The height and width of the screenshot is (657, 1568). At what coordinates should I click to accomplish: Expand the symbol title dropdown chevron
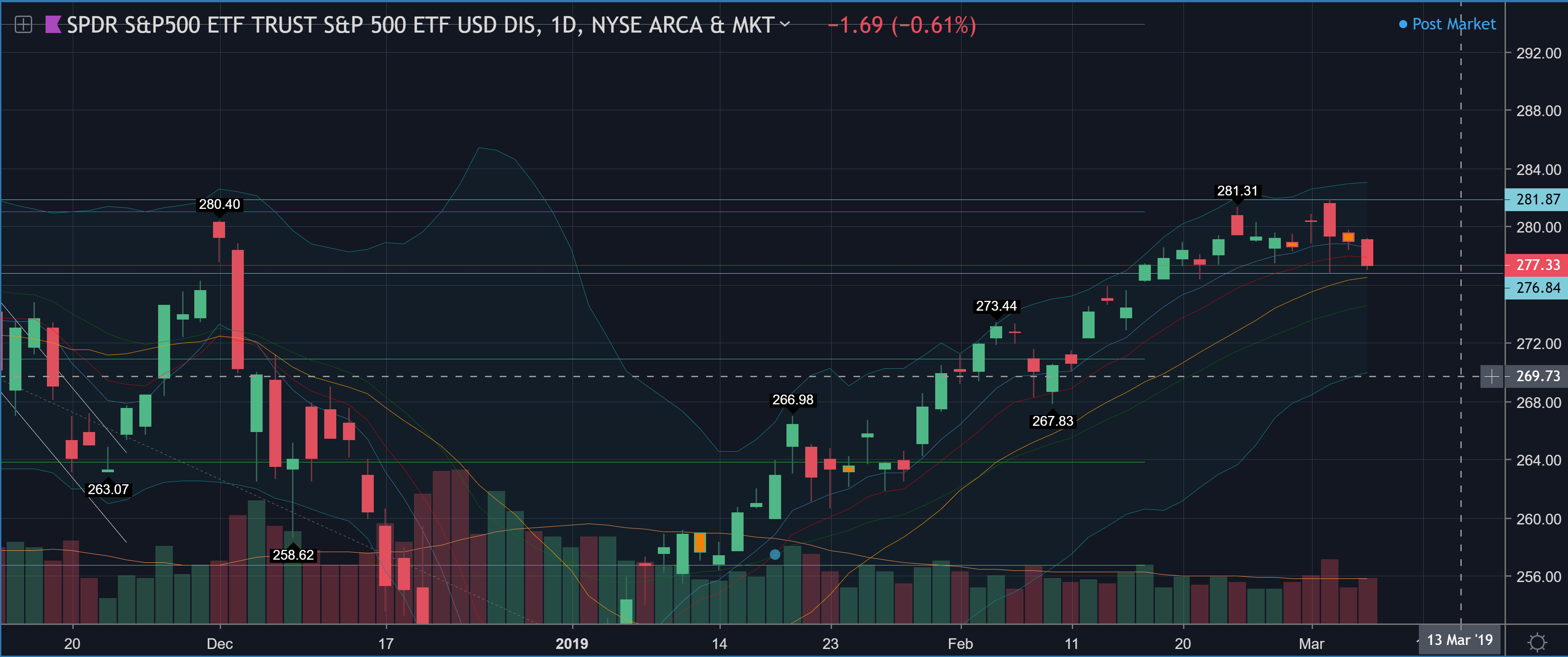tap(785, 25)
